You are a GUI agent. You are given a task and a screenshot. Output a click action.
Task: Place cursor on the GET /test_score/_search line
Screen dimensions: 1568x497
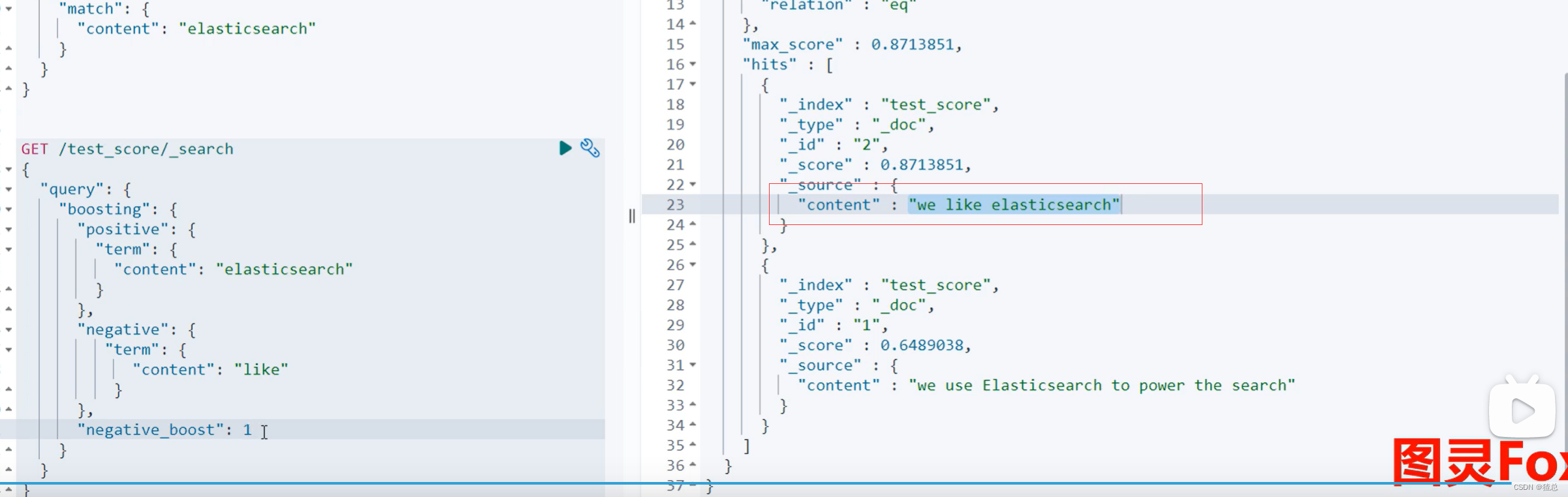127,149
